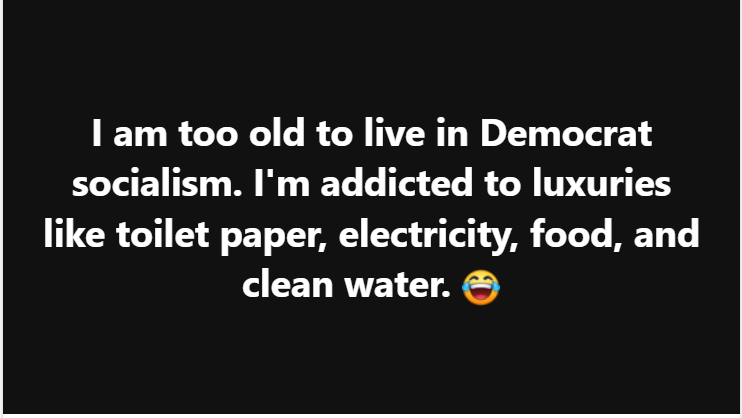This screenshot has height=418, width=742.
Task: Click the word "water." beside the emoji
Action: [398, 285]
